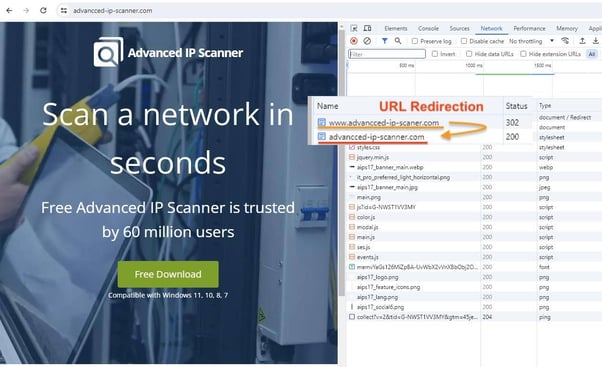Screen dimensions: 602x367
Task: Select it_pro_preferred_light_horizontal.png request
Action: pos(403,177)
